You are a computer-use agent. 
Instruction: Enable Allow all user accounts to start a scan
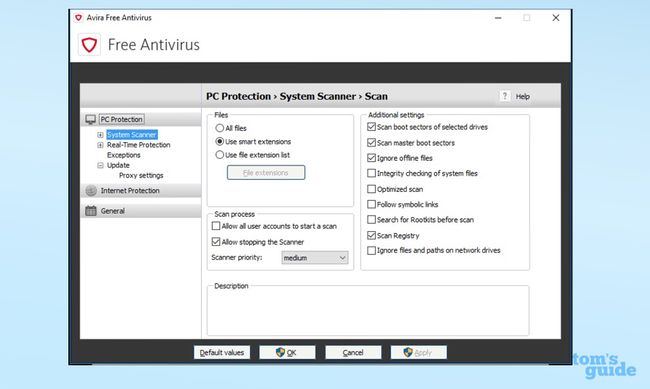click(x=216, y=226)
